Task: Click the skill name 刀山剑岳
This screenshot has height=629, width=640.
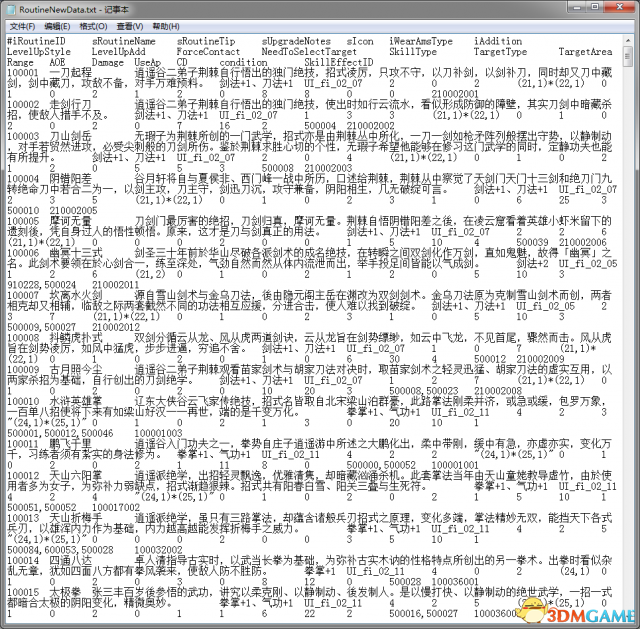Action: tap(71, 137)
